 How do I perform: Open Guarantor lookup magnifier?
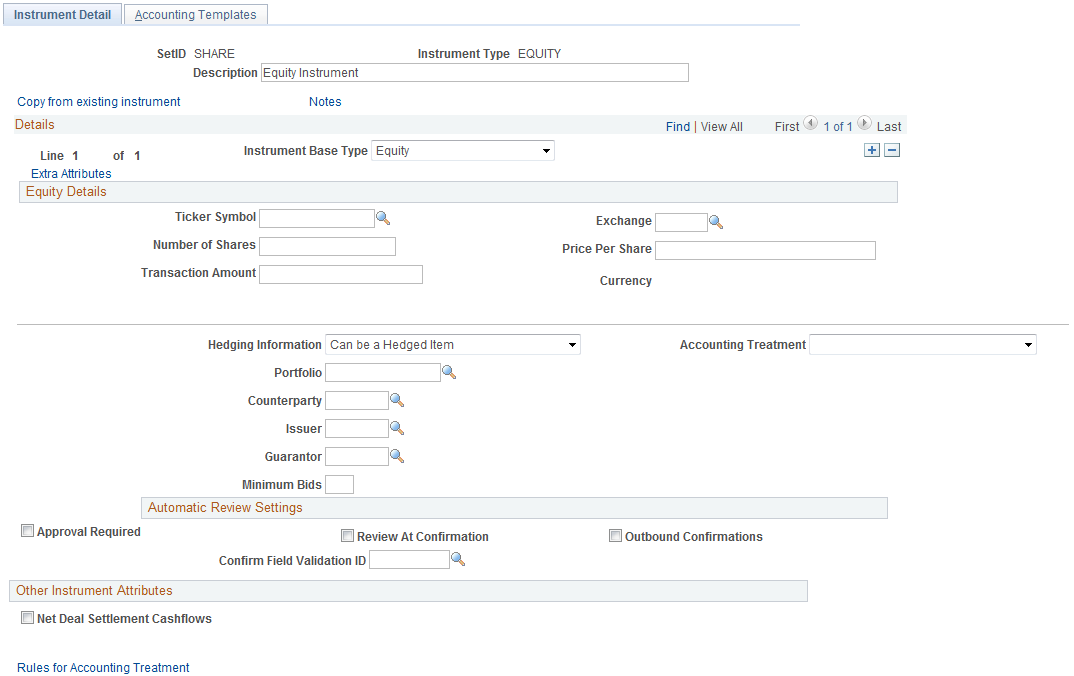click(397, 456)
